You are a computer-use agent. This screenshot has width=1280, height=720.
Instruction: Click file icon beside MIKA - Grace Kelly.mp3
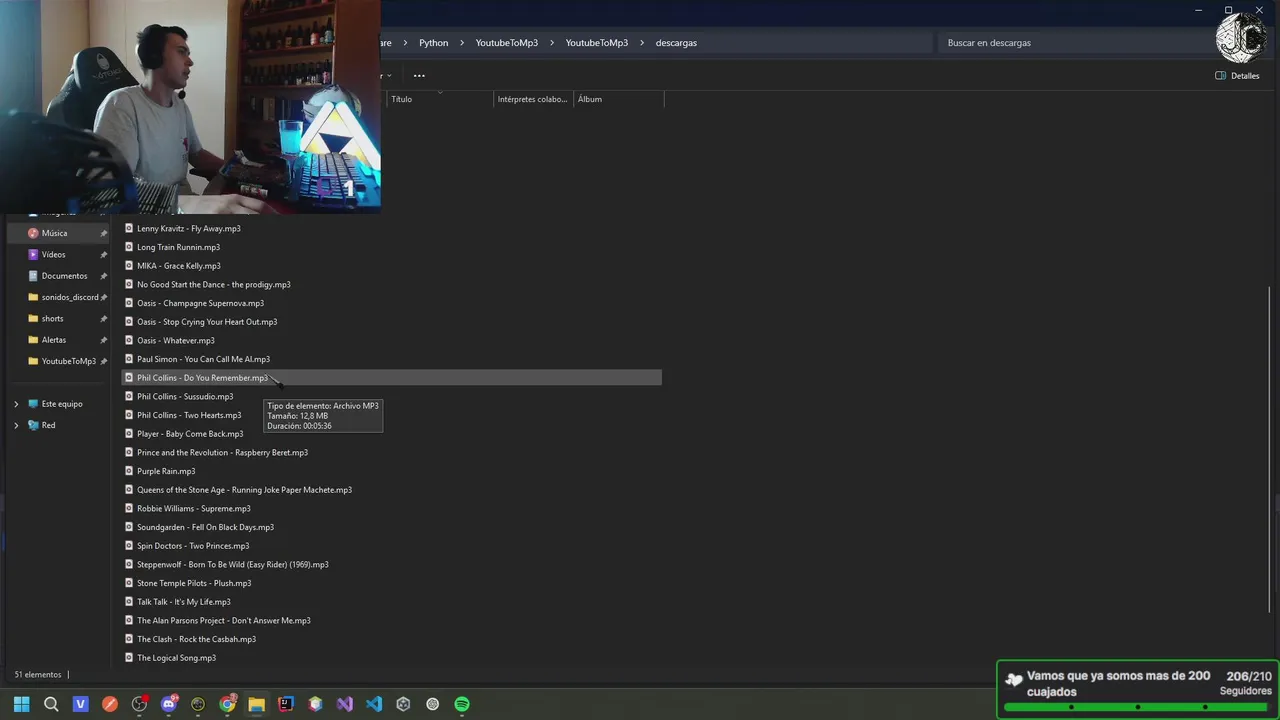point(129,266)
